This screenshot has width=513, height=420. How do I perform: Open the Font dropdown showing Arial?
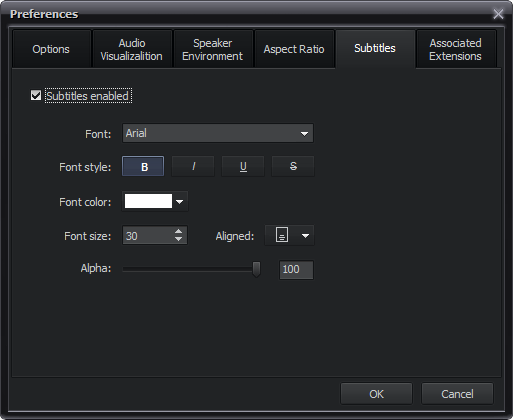218,133
